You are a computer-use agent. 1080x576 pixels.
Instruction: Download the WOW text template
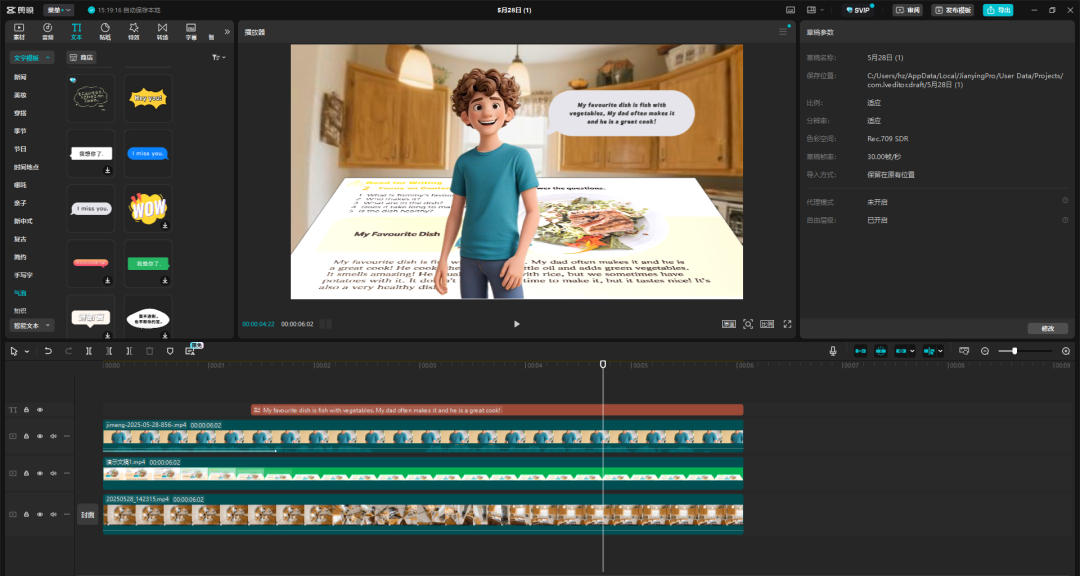click(x=165, y=225)
